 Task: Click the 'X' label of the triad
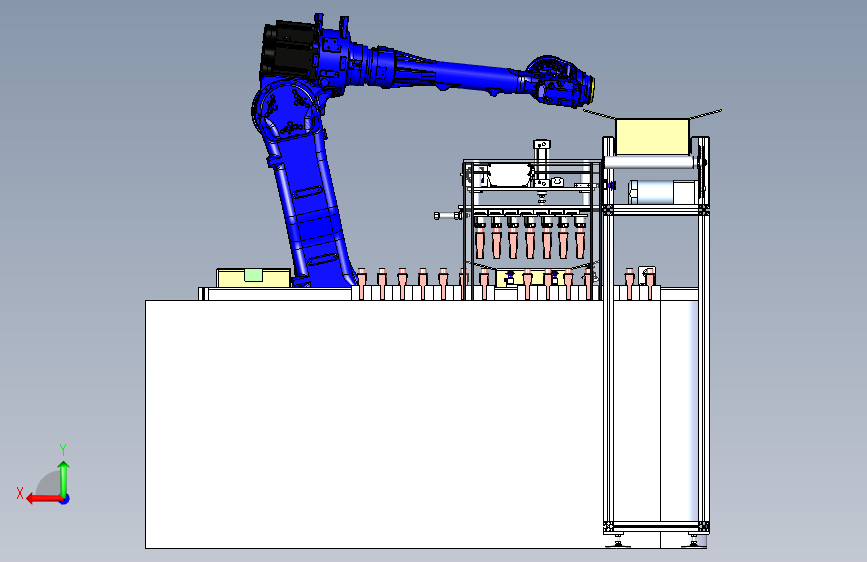point(20,493)
